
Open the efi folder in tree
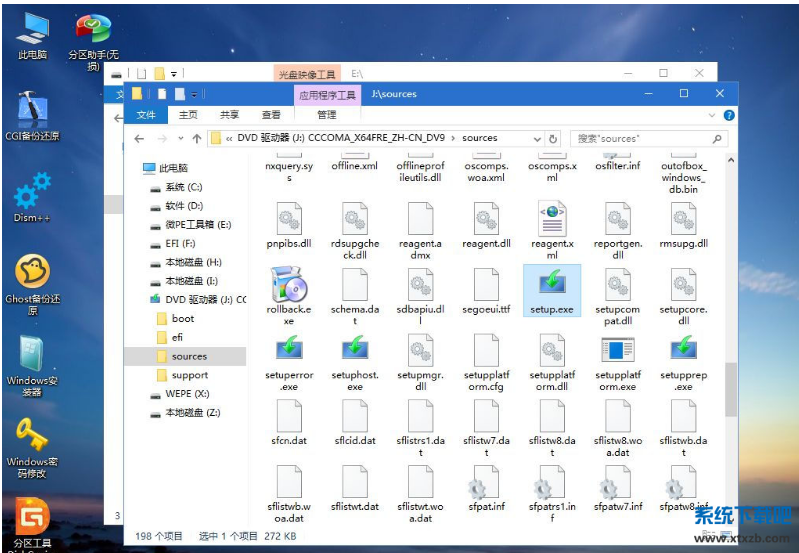click(x=170, y=337)
